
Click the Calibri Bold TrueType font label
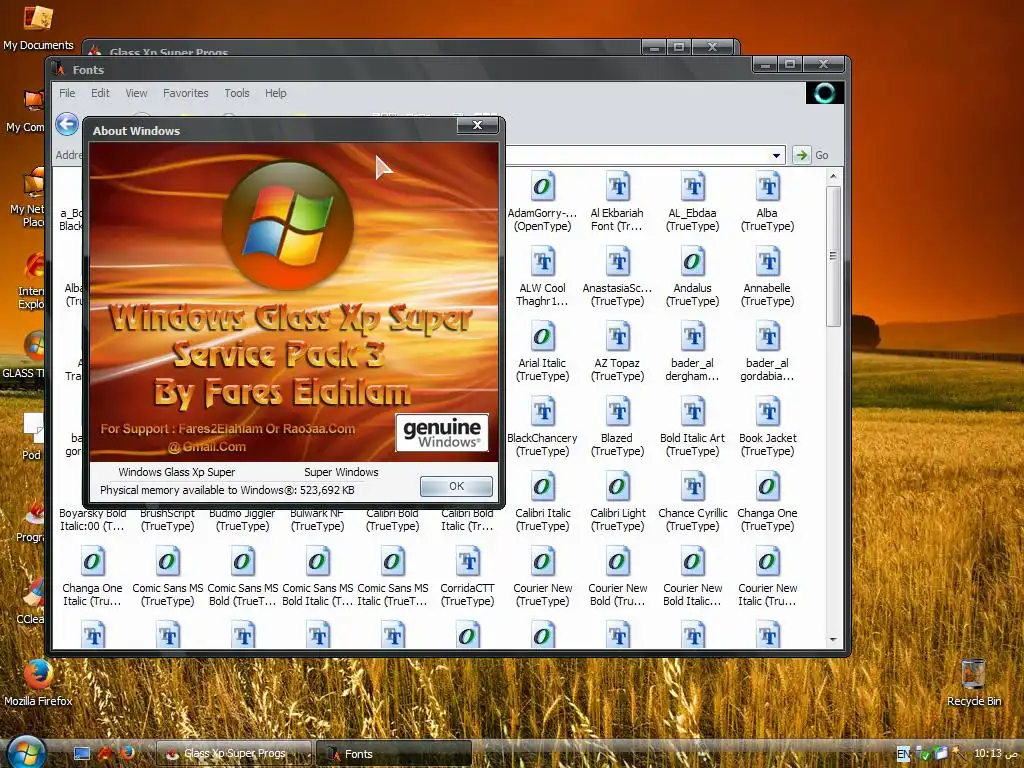click(392, 520)
